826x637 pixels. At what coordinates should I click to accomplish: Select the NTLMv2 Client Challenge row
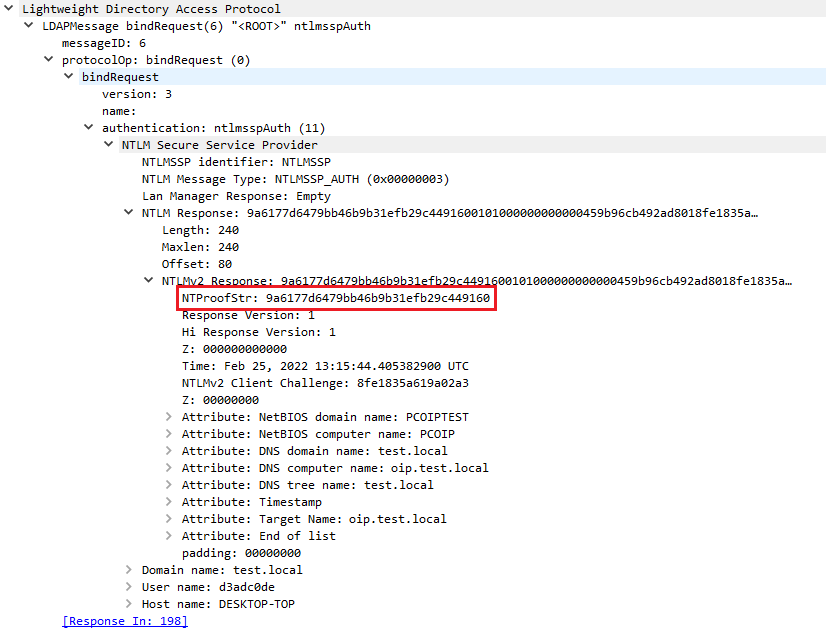(x=326, y=383)
